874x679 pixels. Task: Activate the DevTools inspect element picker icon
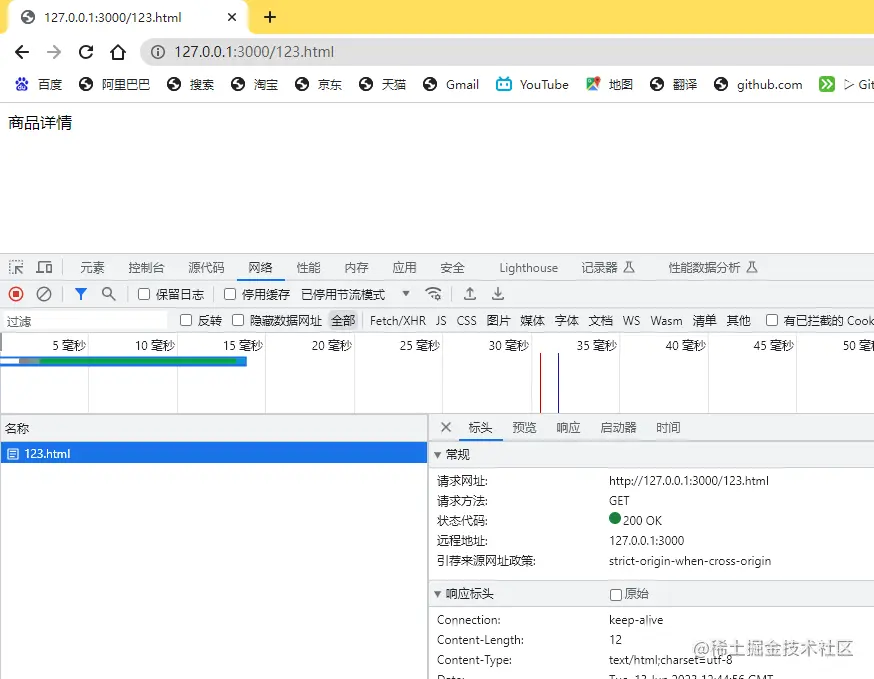[16, 268]
